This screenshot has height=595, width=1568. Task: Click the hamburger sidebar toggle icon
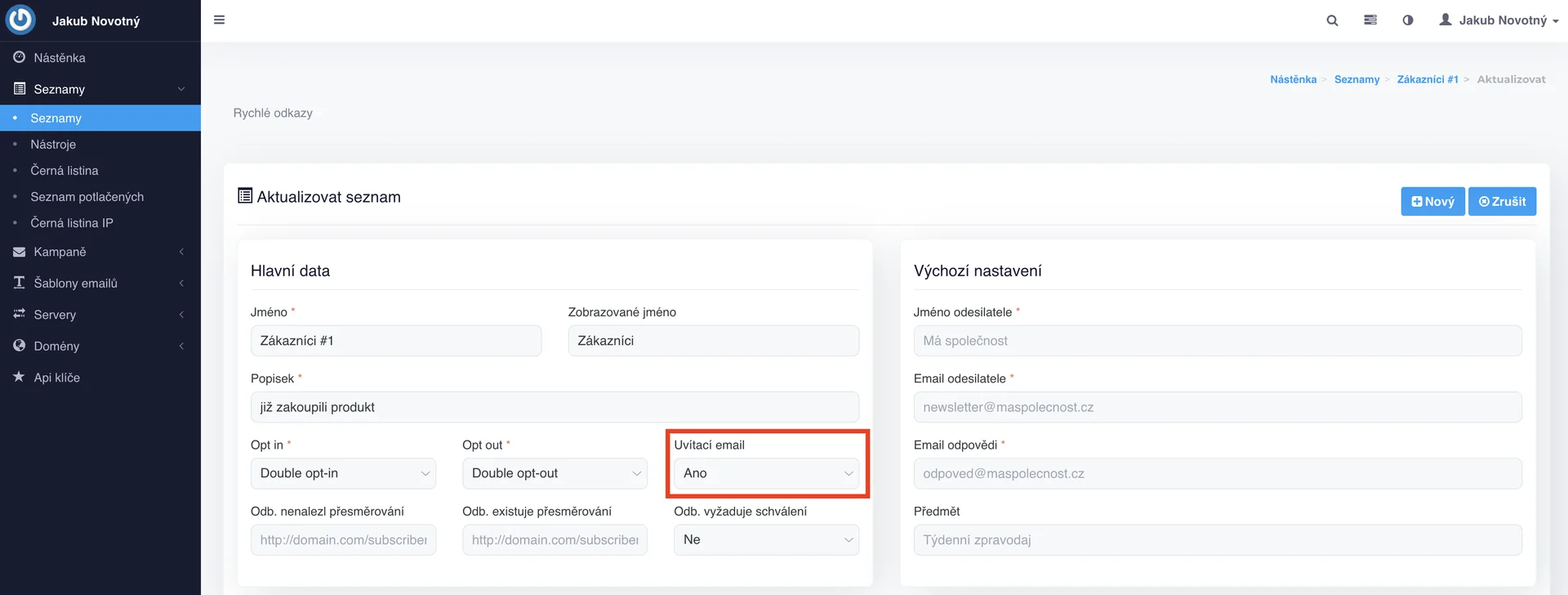(x=219, y=20)
